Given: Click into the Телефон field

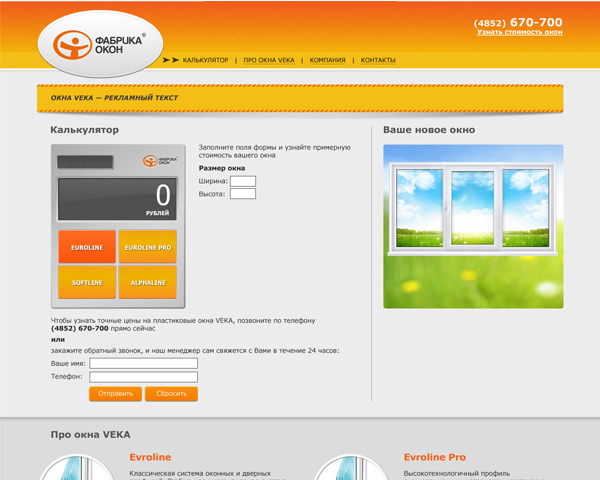Looking at the screenshot, I should tap(143, 377).
